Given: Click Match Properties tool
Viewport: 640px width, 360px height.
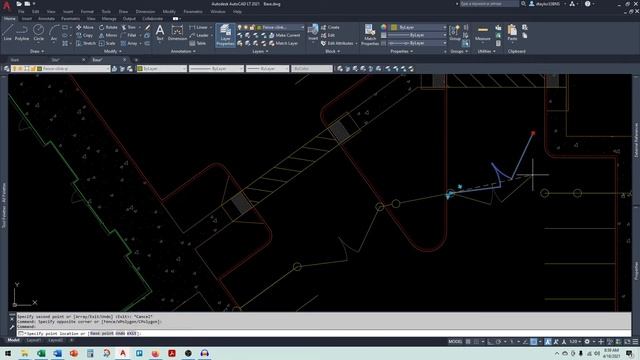Looking at the screenshot, I should pyautogui.click(x=370, y=35).
